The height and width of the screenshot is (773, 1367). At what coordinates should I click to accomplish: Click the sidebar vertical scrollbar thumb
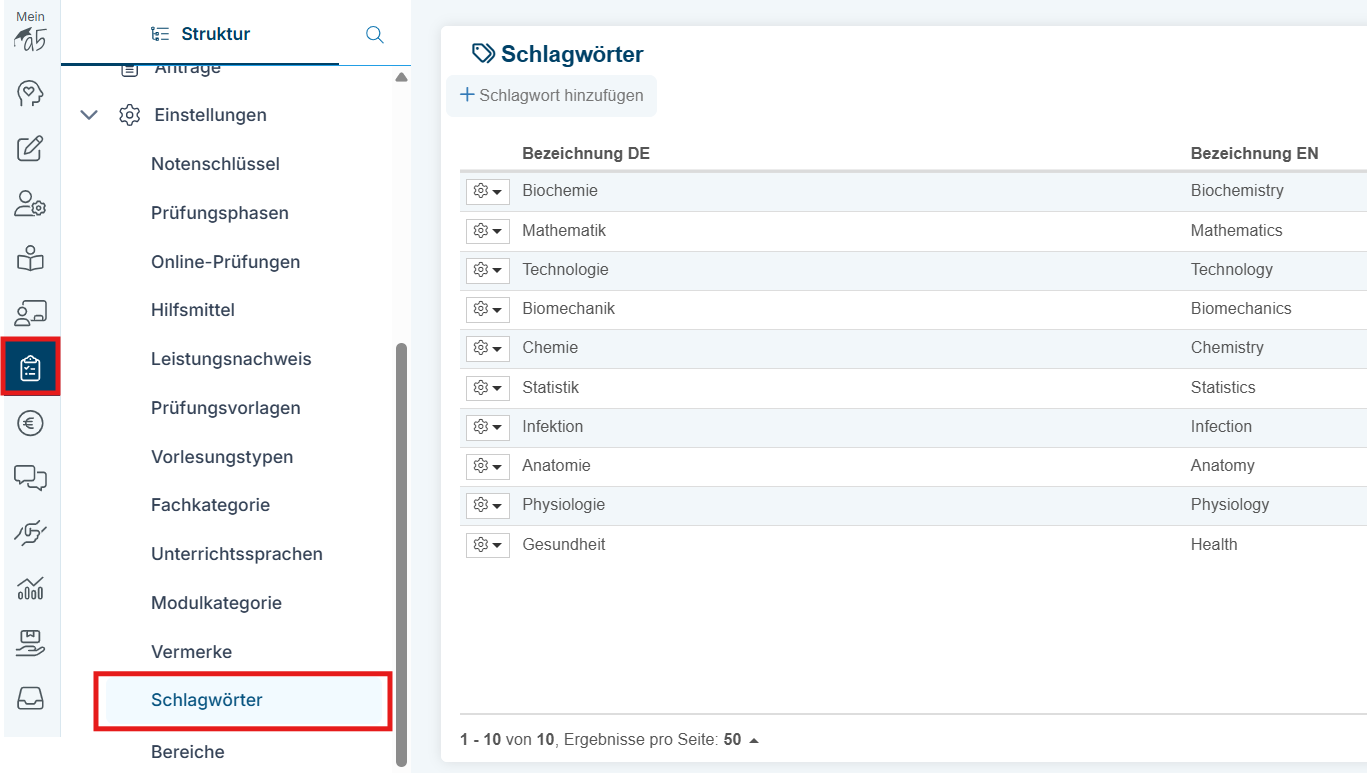[402, 550]
